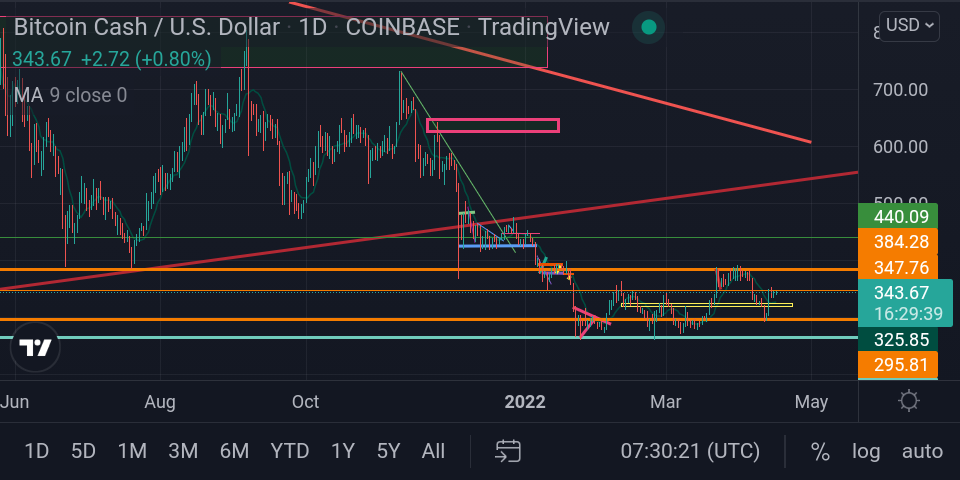The image size is (960, 480).
Task: Toggle auto scale mode
Action: (922, 451)
